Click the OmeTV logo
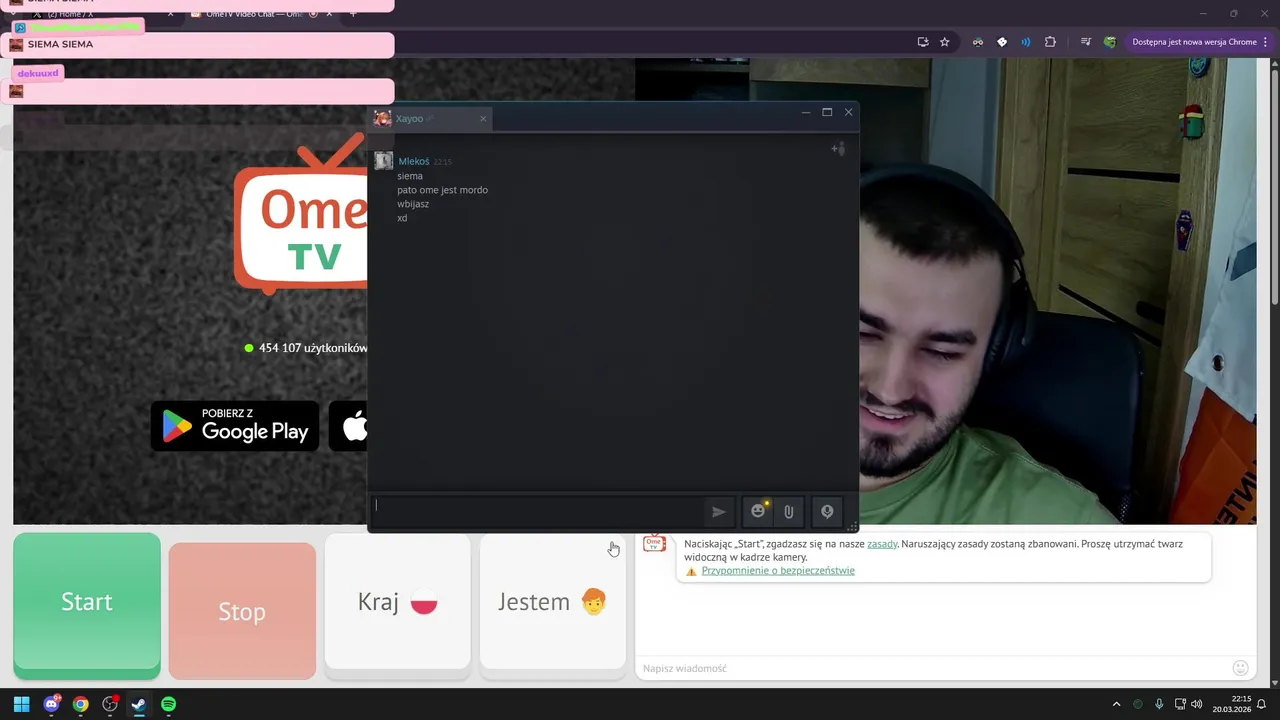 [301, 214]
